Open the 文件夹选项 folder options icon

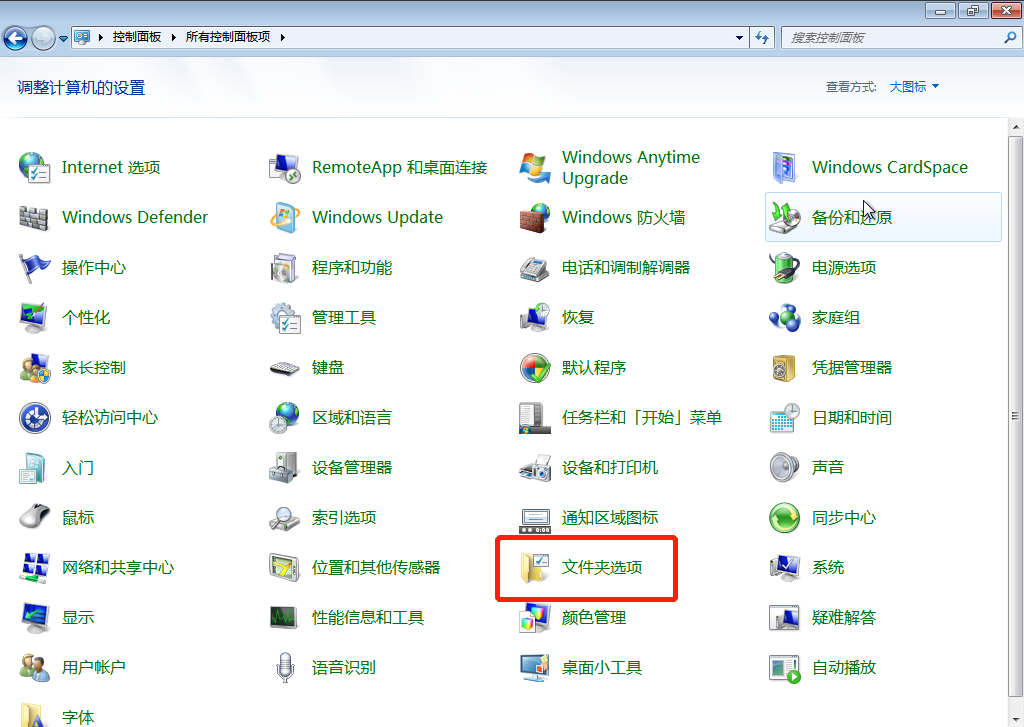[x=535, y=568]
